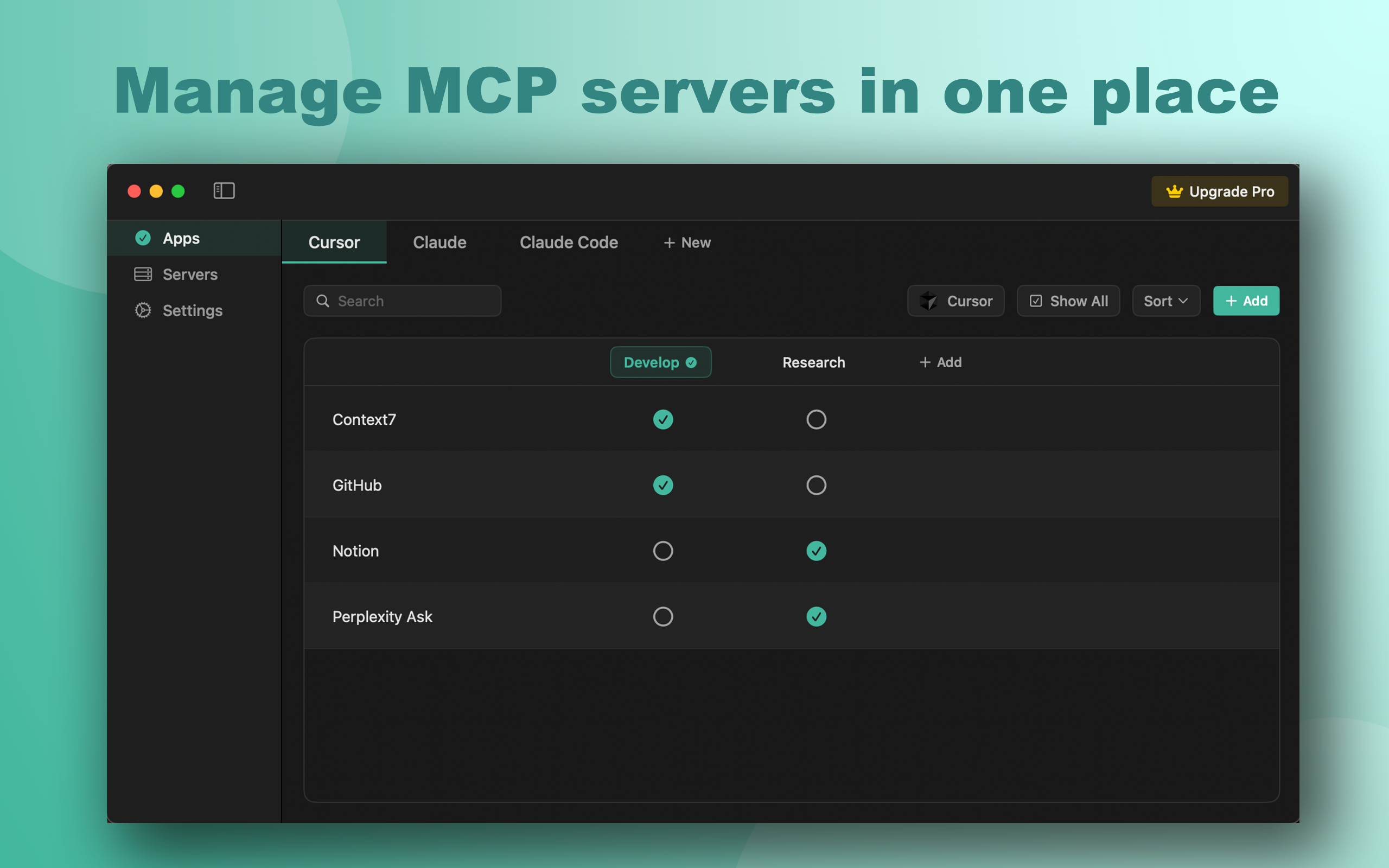Click the Servers list icon in sidebar

(143, 275)
